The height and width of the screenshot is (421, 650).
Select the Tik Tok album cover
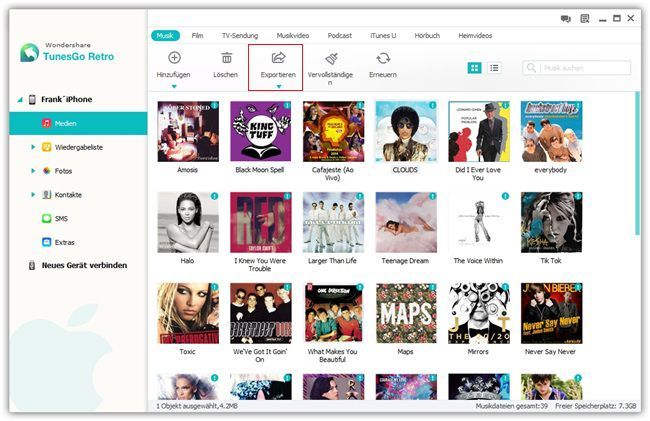click(551, 222)
